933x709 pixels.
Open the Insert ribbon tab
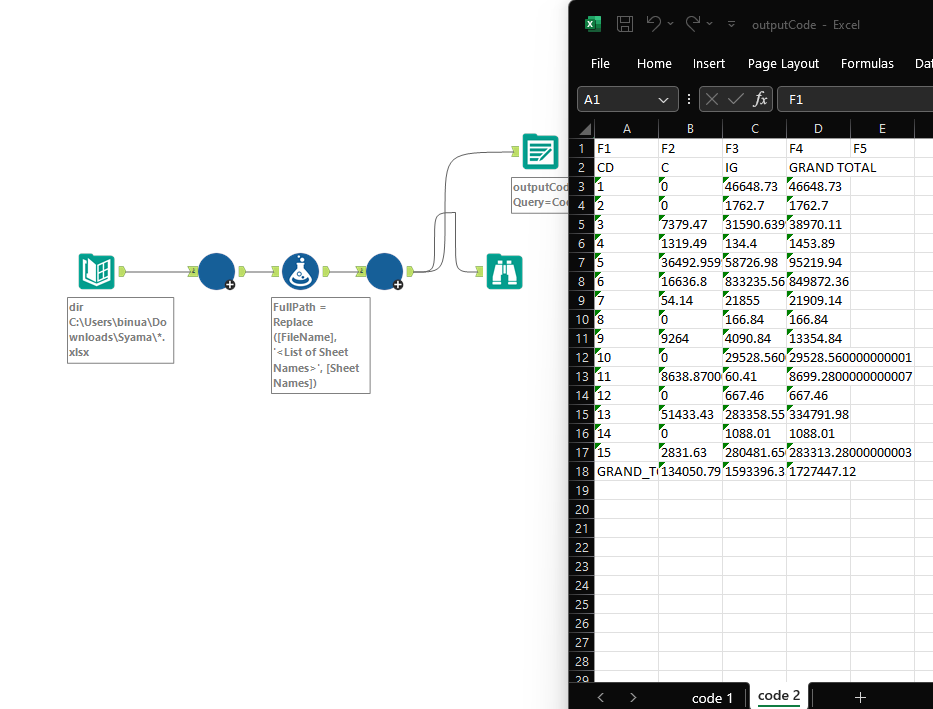click(709, 63)
